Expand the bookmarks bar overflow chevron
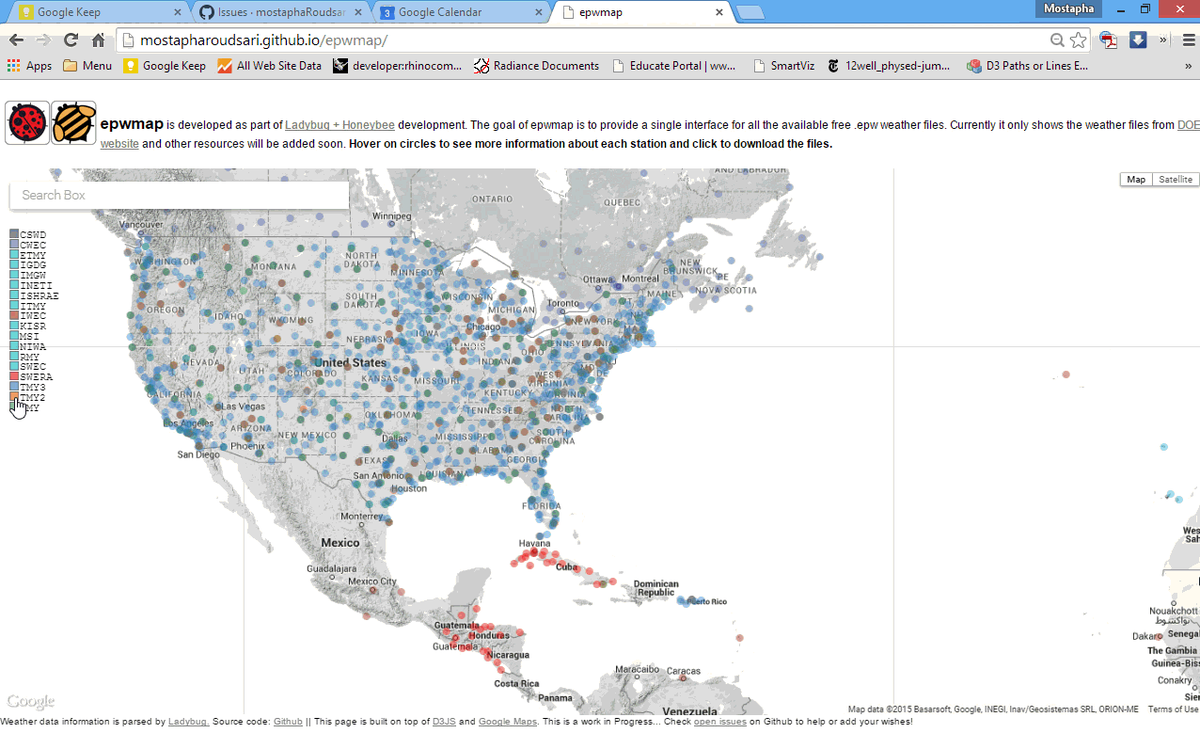 coord(1186,66)
